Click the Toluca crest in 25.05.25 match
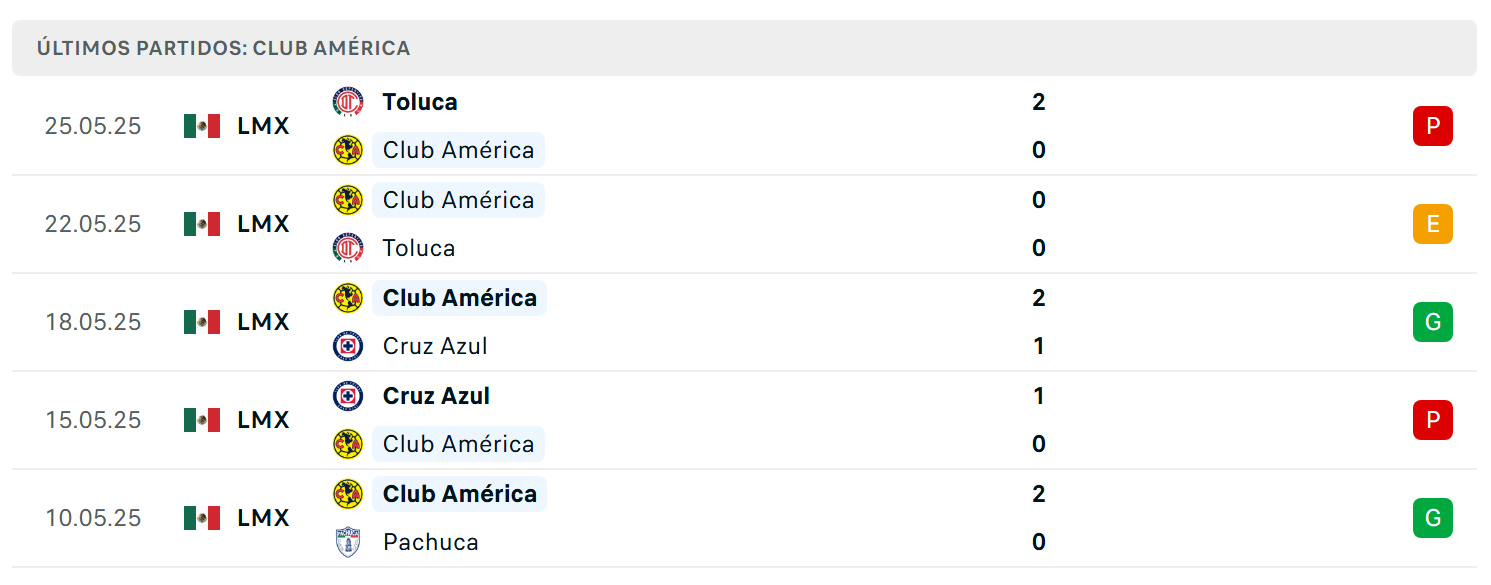This screenshot has width=1491, height=585. pos(347,102)
